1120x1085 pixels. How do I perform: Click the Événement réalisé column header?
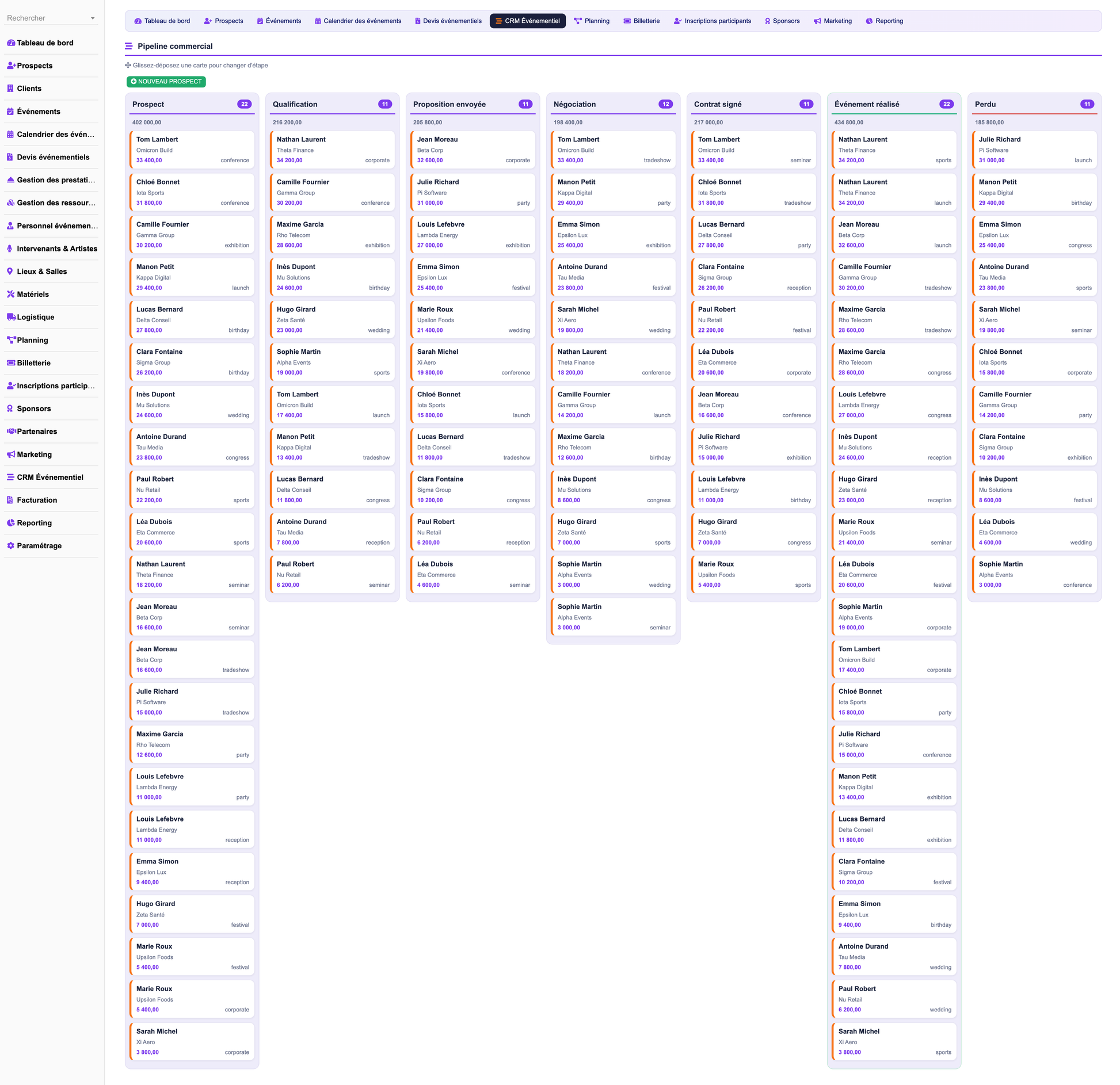coord(894,104)
